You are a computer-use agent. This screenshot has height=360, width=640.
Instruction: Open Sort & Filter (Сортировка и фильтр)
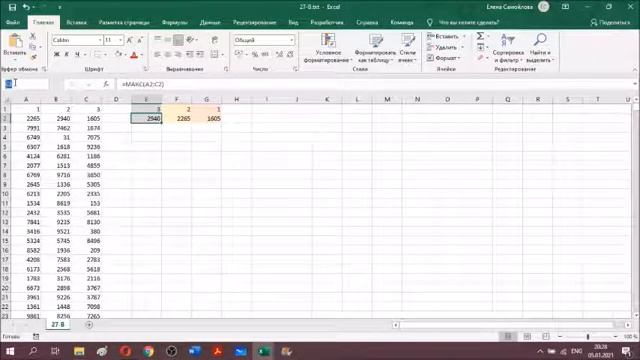pyautogui.click(x=508, y=49)
